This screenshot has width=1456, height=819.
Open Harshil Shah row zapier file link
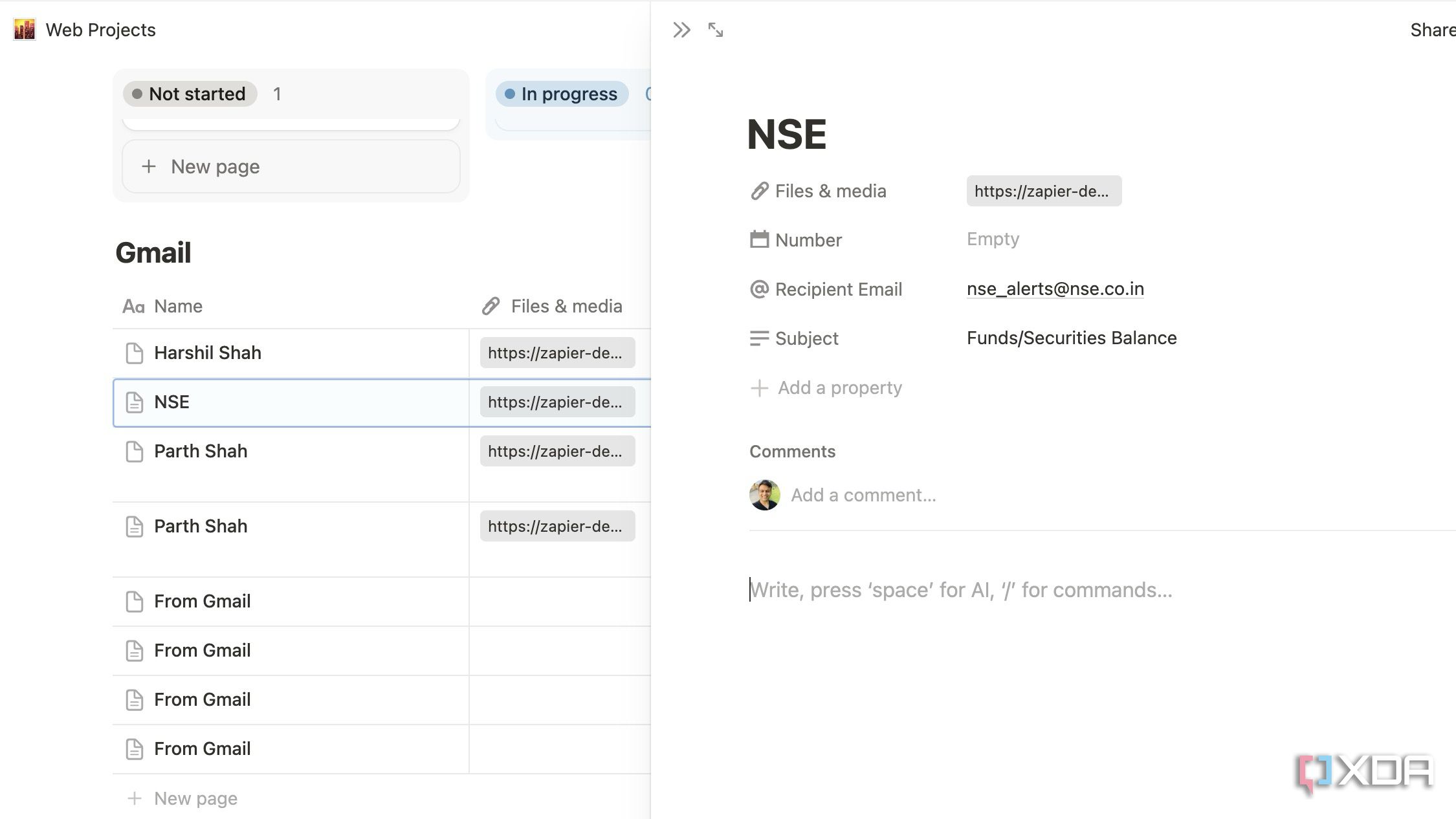[x=557, y=353]
